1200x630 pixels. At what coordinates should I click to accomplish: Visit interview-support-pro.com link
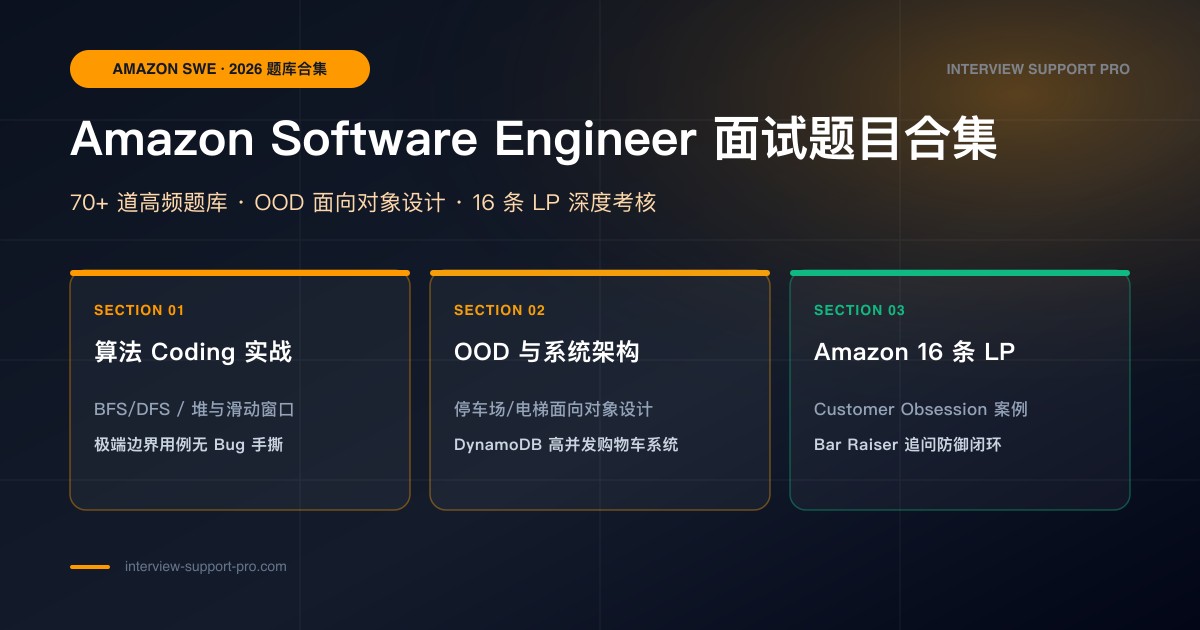pyautogui.click(x=206, y=566)
